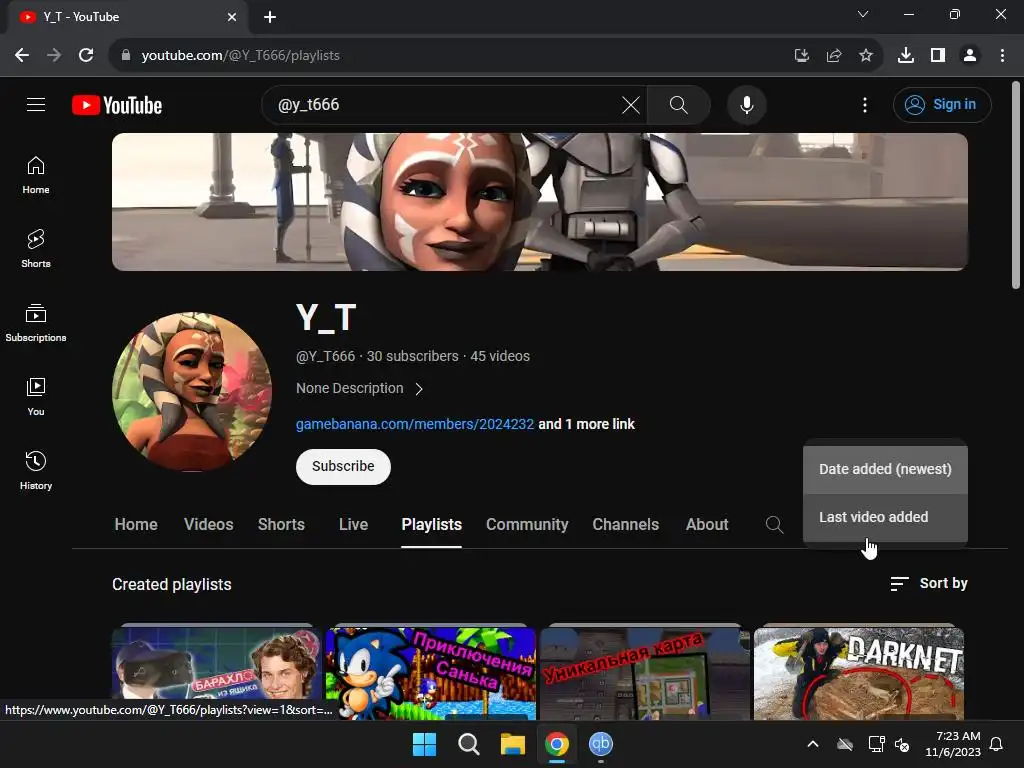1024x768 pixels.
Task: Switch to the Channels tab
Action: pyautogui.click(x=625, y=524)
